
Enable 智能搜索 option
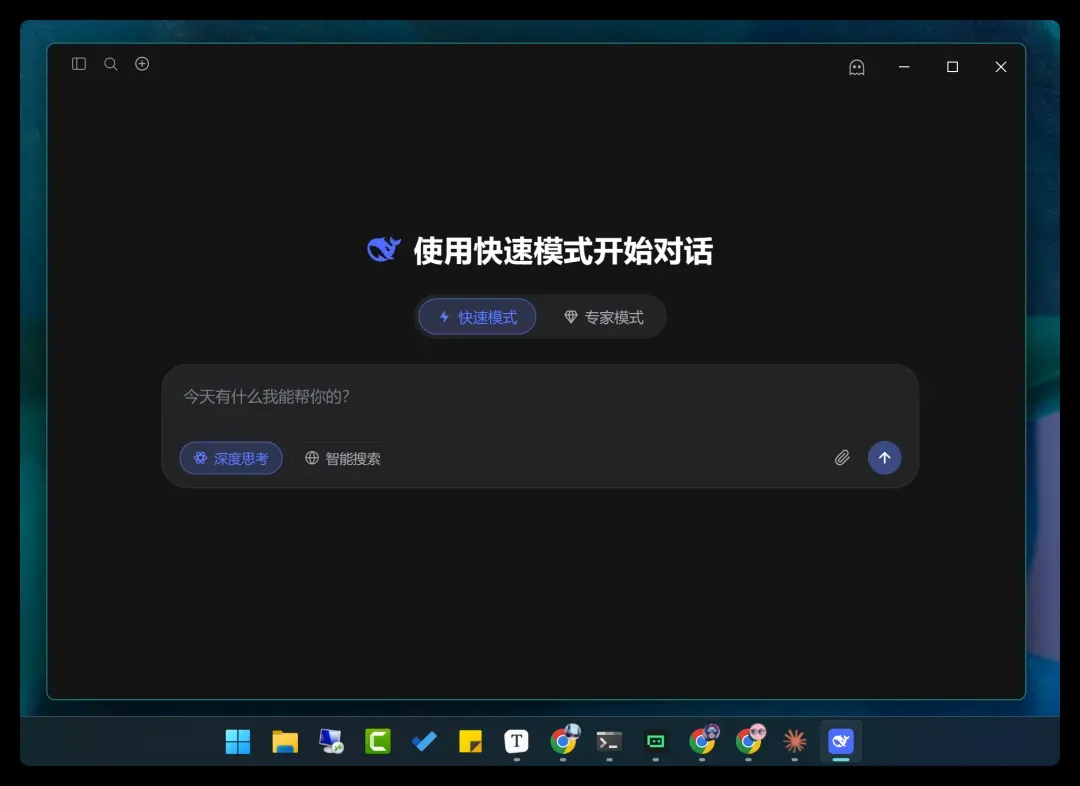(x=342, y=458)
